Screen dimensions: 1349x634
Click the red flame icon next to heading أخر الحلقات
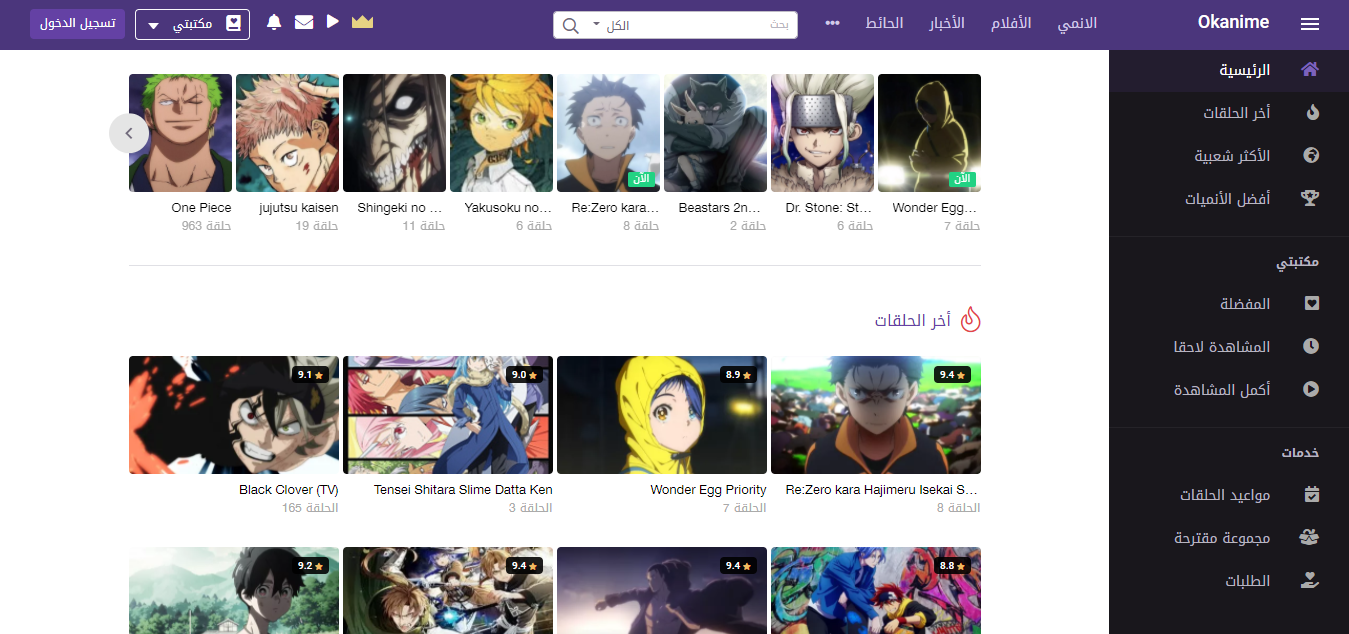[970, 319]
